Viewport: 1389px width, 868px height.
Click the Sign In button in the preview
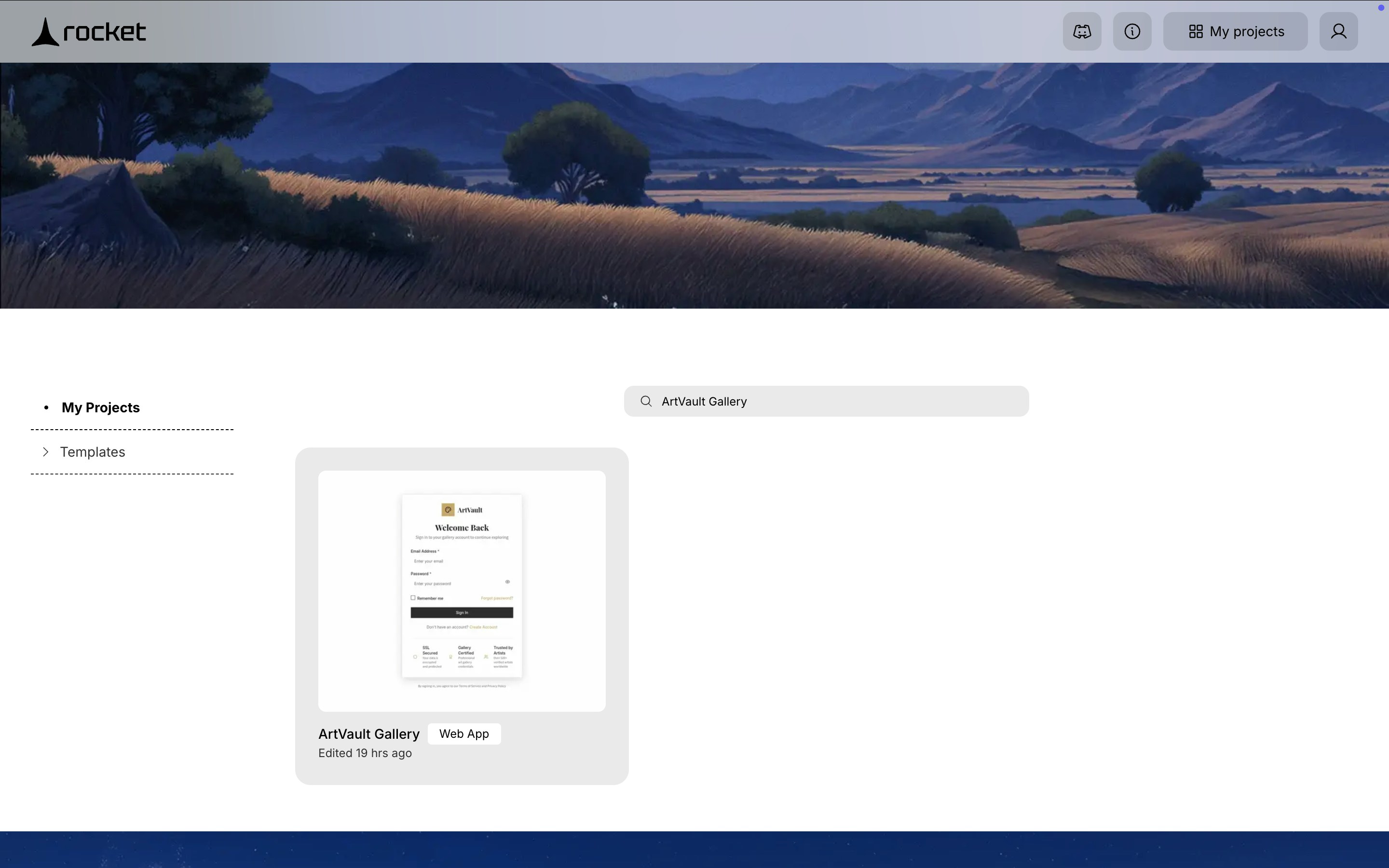(x=462, y=612)
